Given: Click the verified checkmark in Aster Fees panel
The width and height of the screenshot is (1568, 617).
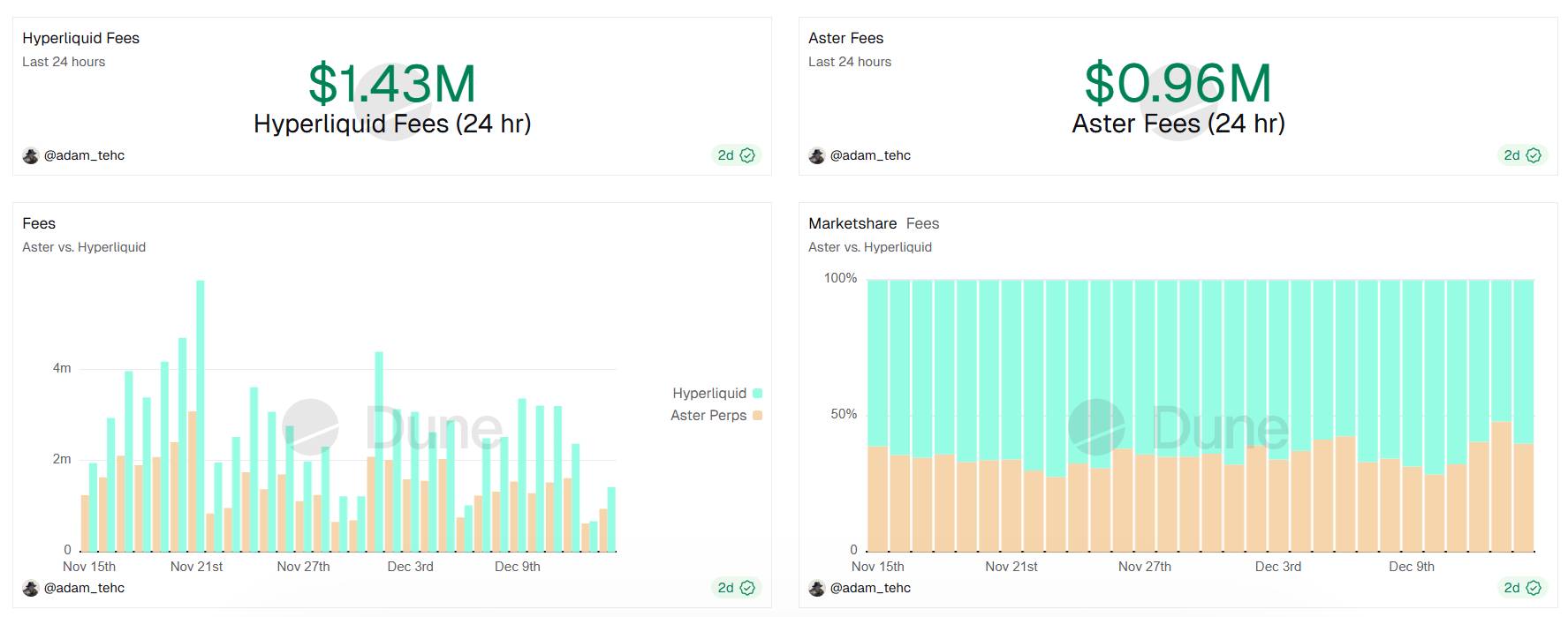Looking at the screenshot, I should click(x=1534, y=155).
